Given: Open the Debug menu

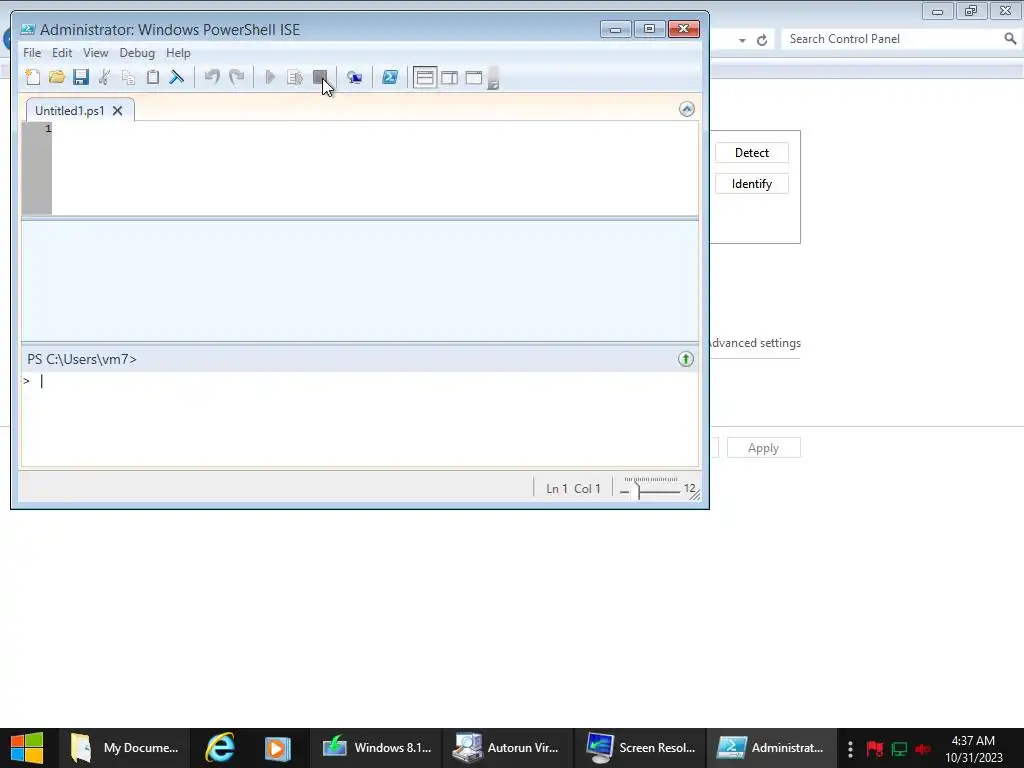Looking at the screenshot, I should click(137, 53).
